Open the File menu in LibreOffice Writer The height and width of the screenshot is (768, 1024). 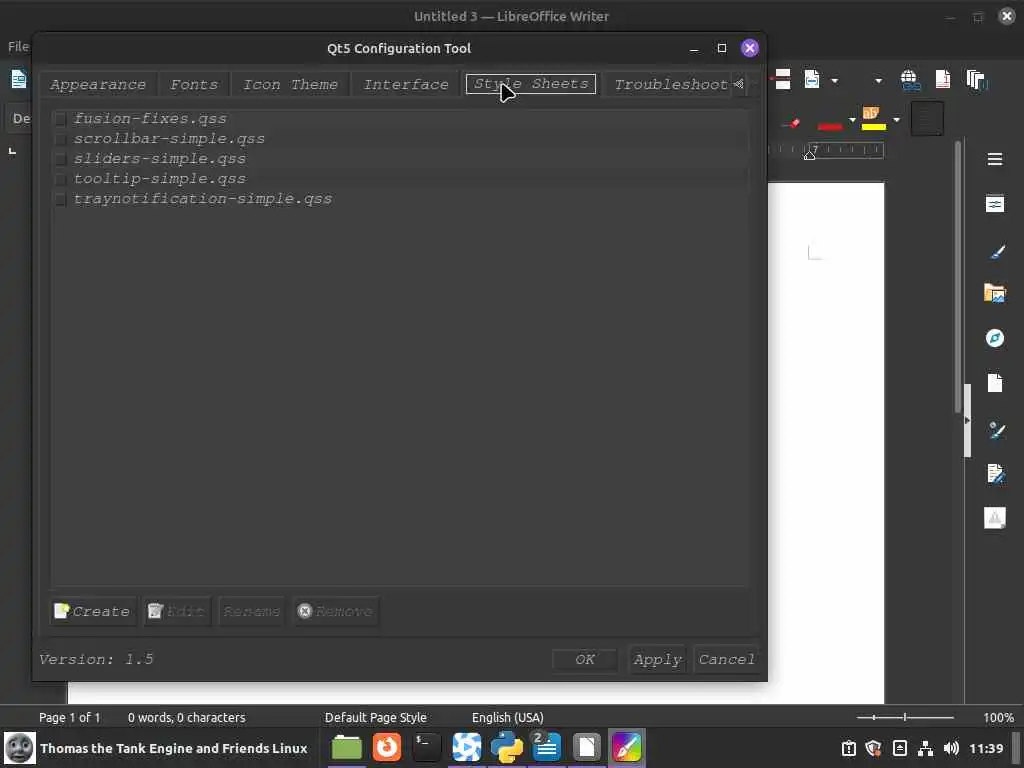[18, 46]
